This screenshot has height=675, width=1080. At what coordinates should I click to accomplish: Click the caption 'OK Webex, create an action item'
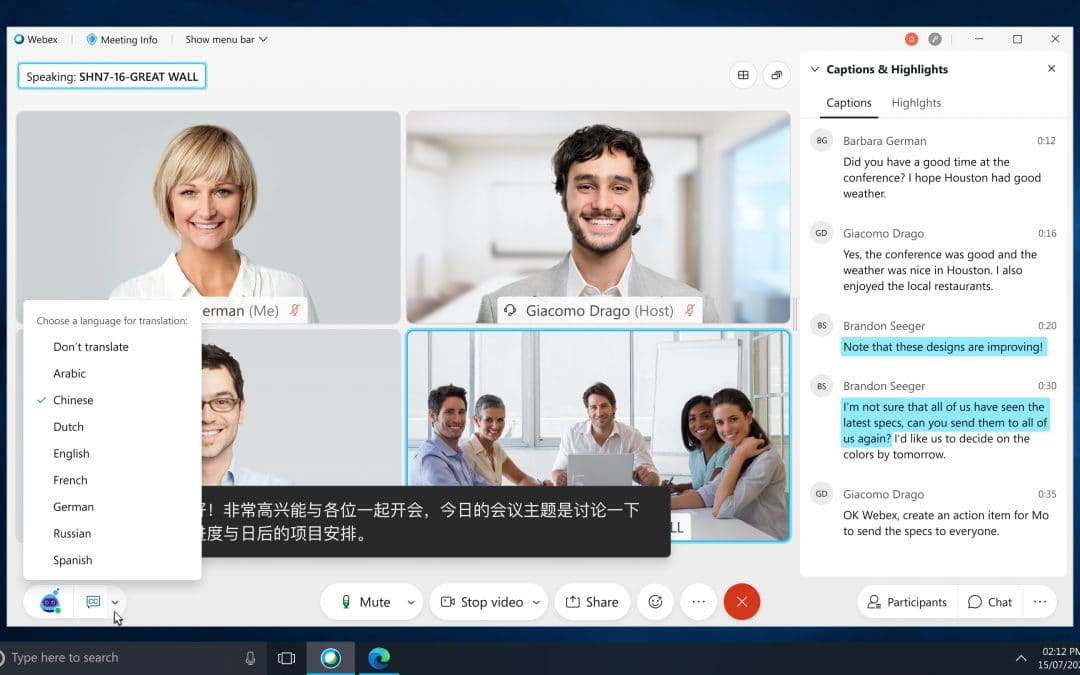[x=946, y=523]
